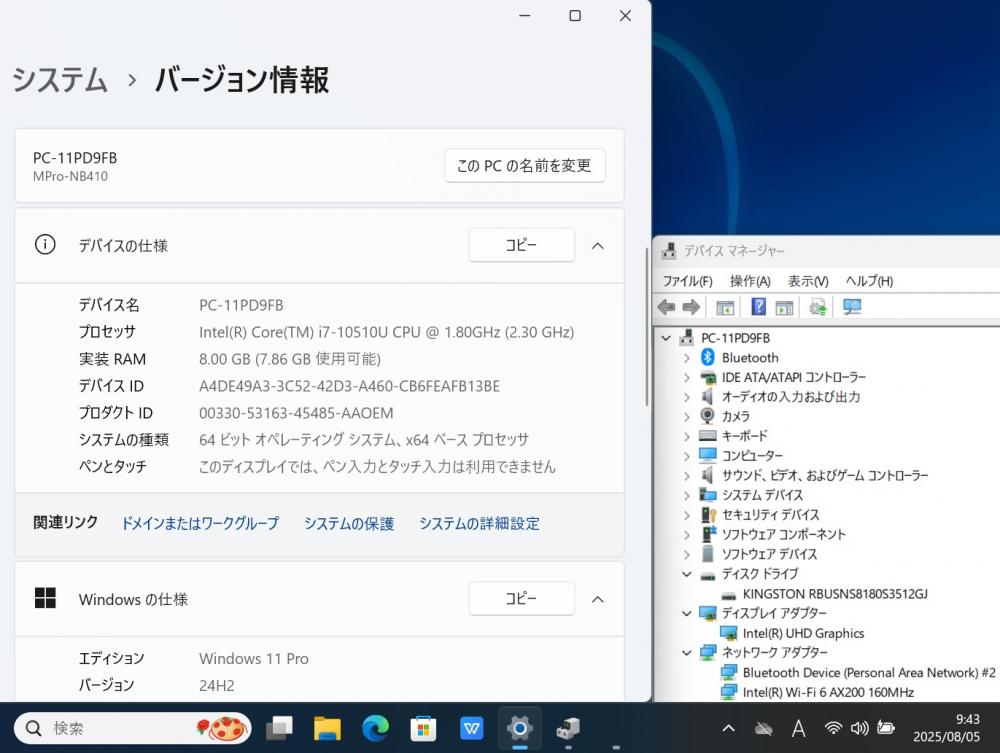
Task: Open the システムの詳細設定 link
Action: pyautogui.click(x=480, y=523)
